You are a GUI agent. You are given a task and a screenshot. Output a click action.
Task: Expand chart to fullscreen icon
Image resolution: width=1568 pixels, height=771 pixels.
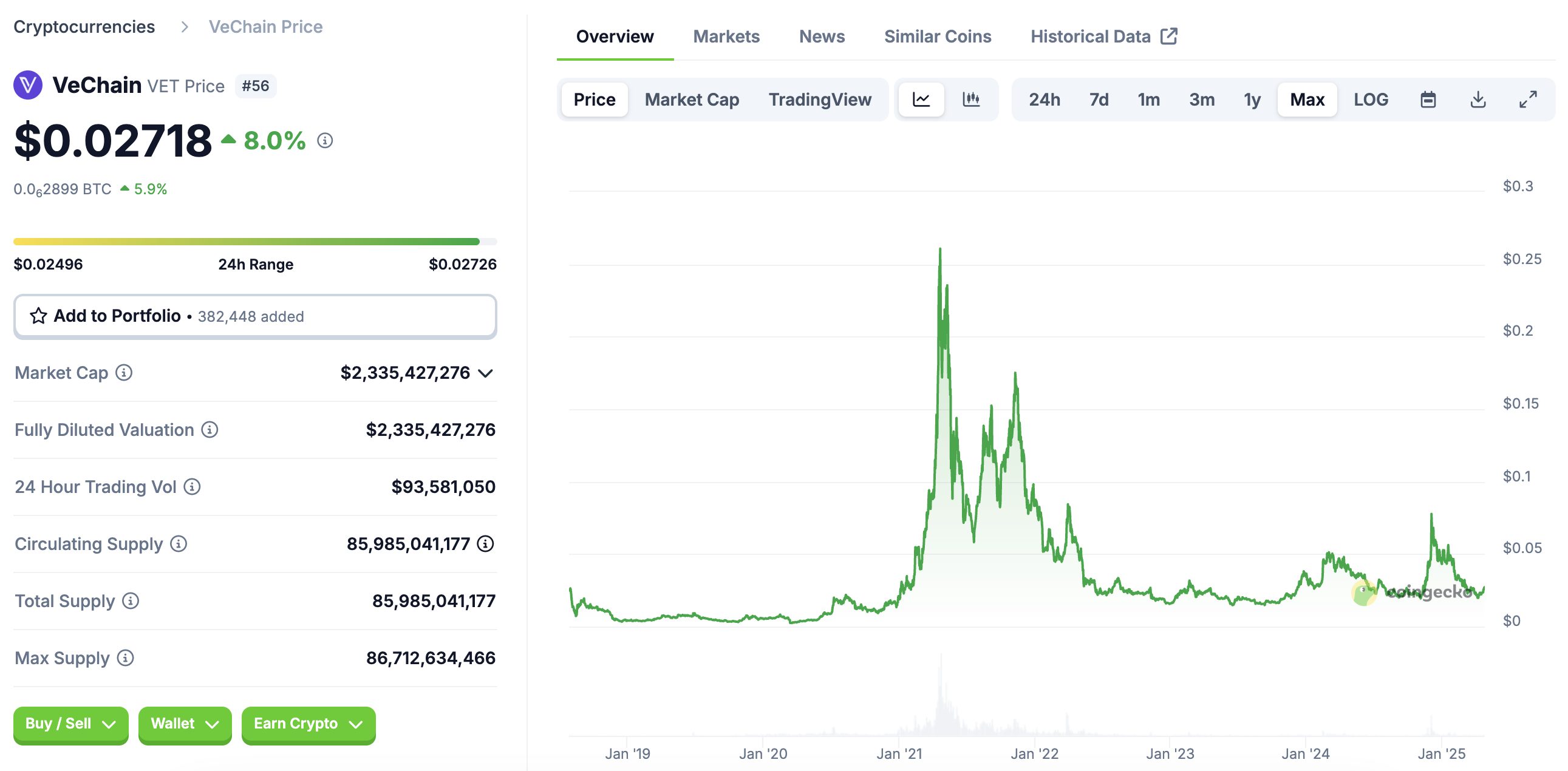(1528, 99)
